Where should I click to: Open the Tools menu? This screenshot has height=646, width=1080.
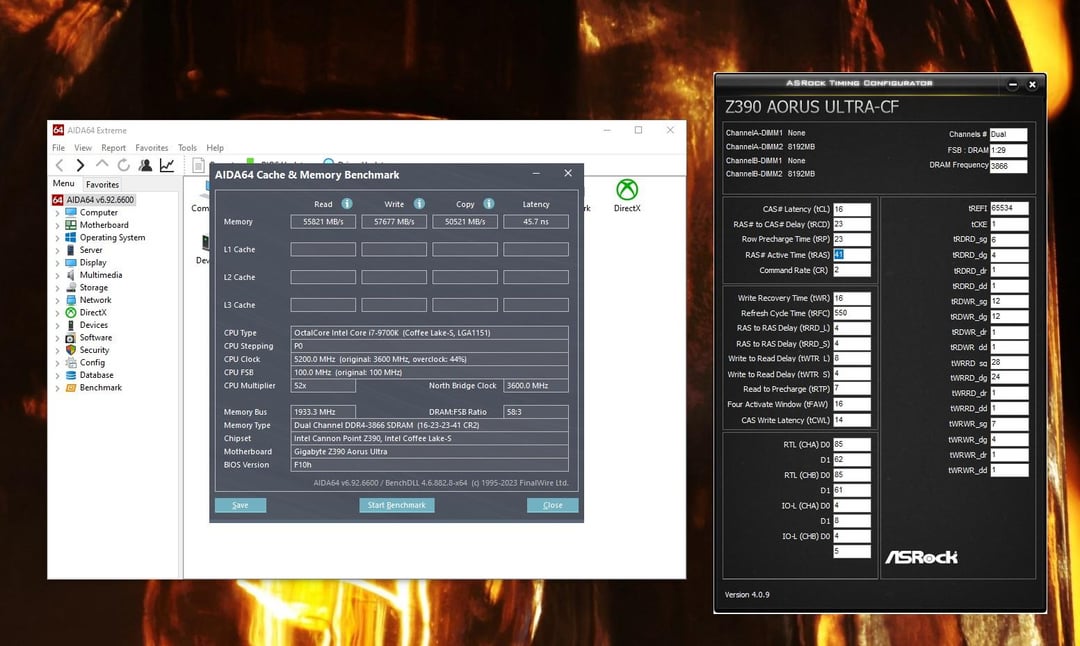[x=187, y=147]
